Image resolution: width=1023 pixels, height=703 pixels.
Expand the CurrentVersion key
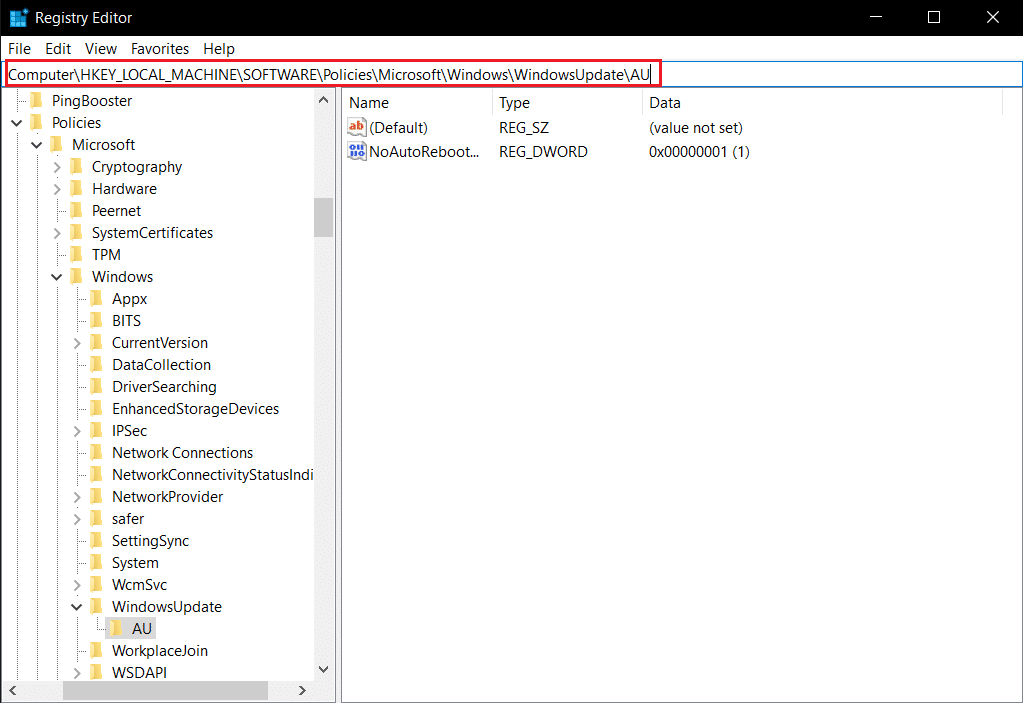[77, 343]
